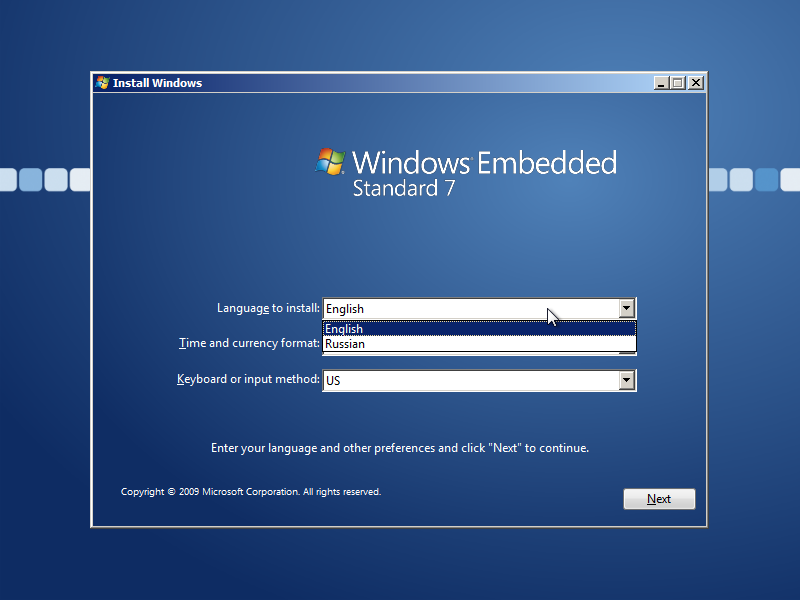Select English in the language dropdown list
Screen dimensions: 800x600
coord(479,329)
